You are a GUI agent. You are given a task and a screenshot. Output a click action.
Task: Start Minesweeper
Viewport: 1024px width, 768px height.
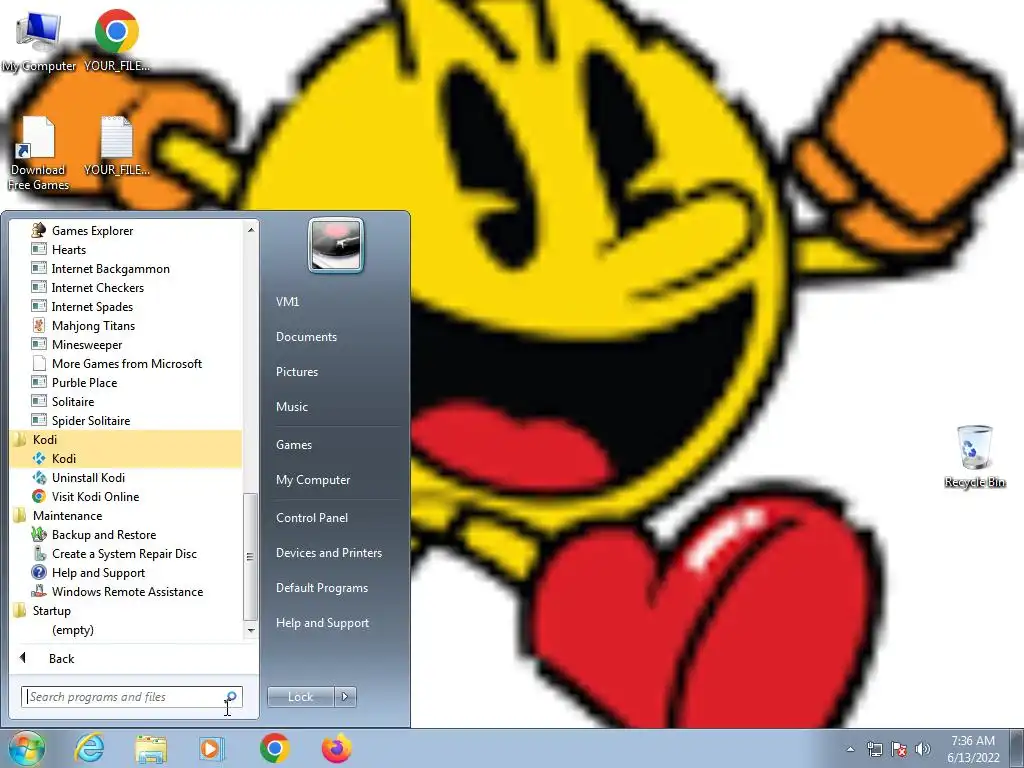87,344
